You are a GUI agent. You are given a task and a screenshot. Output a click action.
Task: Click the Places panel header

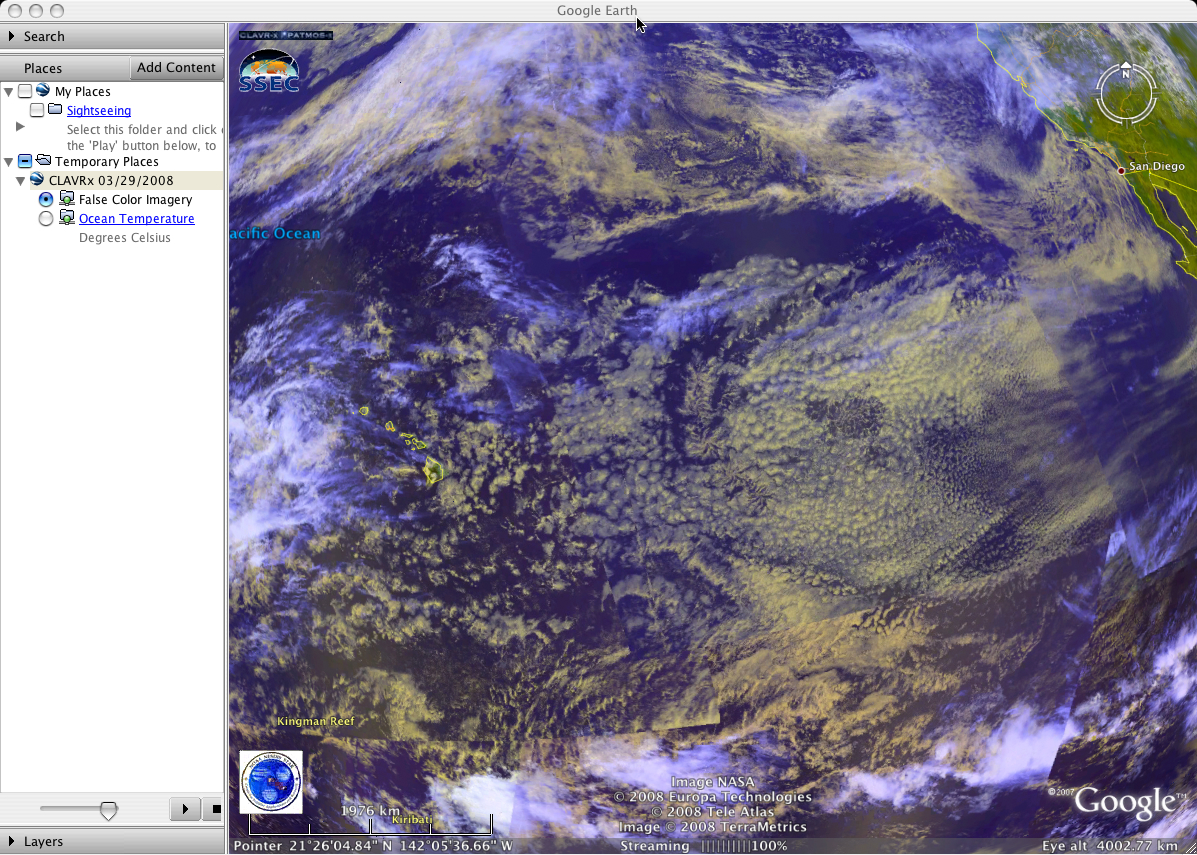[x=43, y=68]
